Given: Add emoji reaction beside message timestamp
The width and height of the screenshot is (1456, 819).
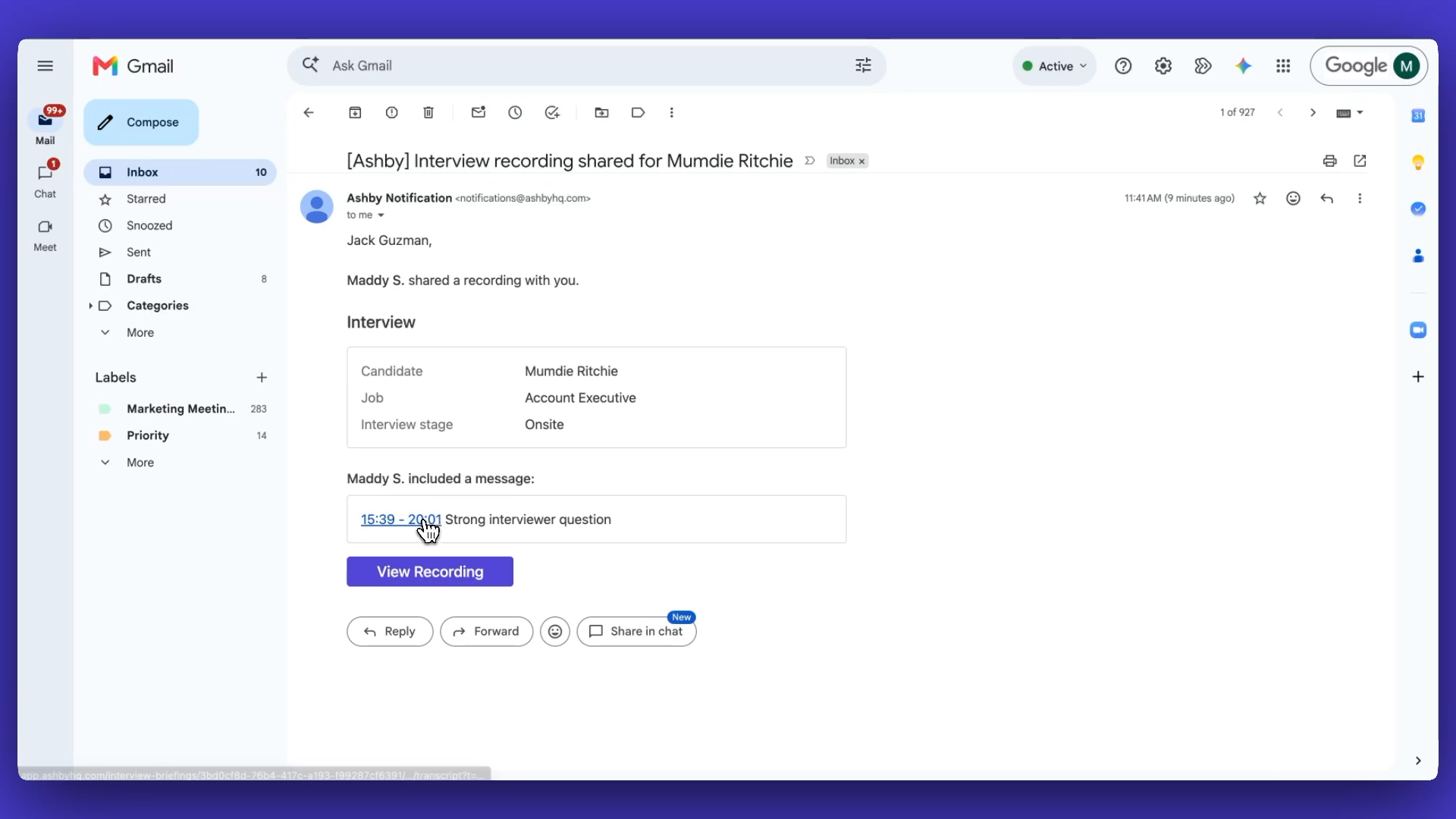Looking at the screenshot, I should click(x=1293, y=199).
